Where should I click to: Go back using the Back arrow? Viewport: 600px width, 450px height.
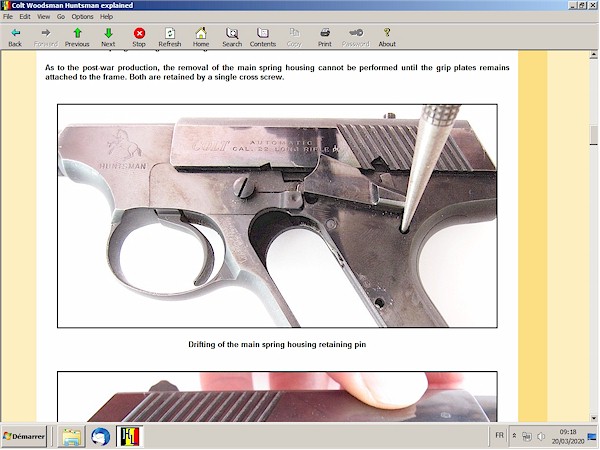(15, 37)
